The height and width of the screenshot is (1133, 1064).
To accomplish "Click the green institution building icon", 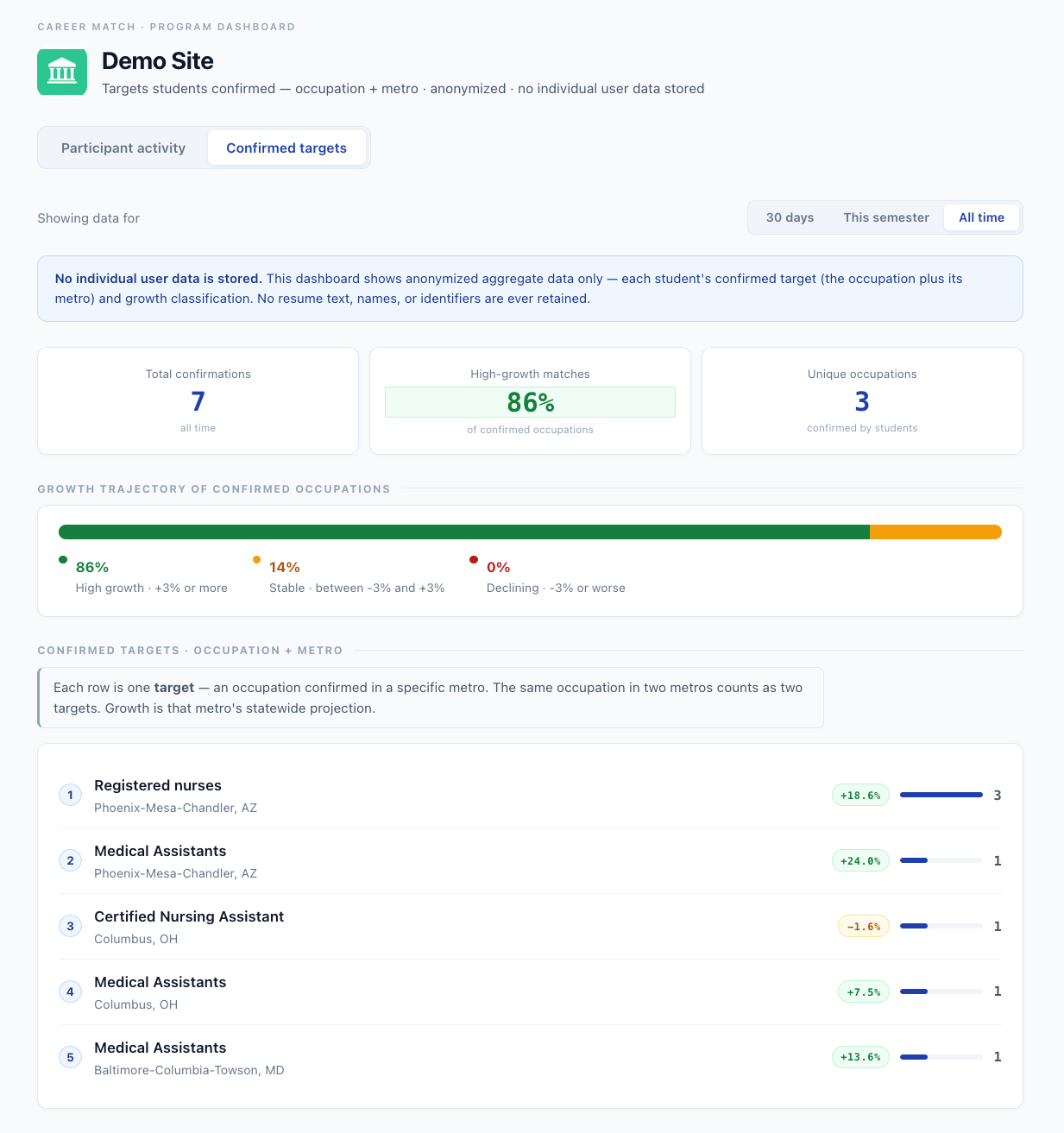I will coord(62,72).
